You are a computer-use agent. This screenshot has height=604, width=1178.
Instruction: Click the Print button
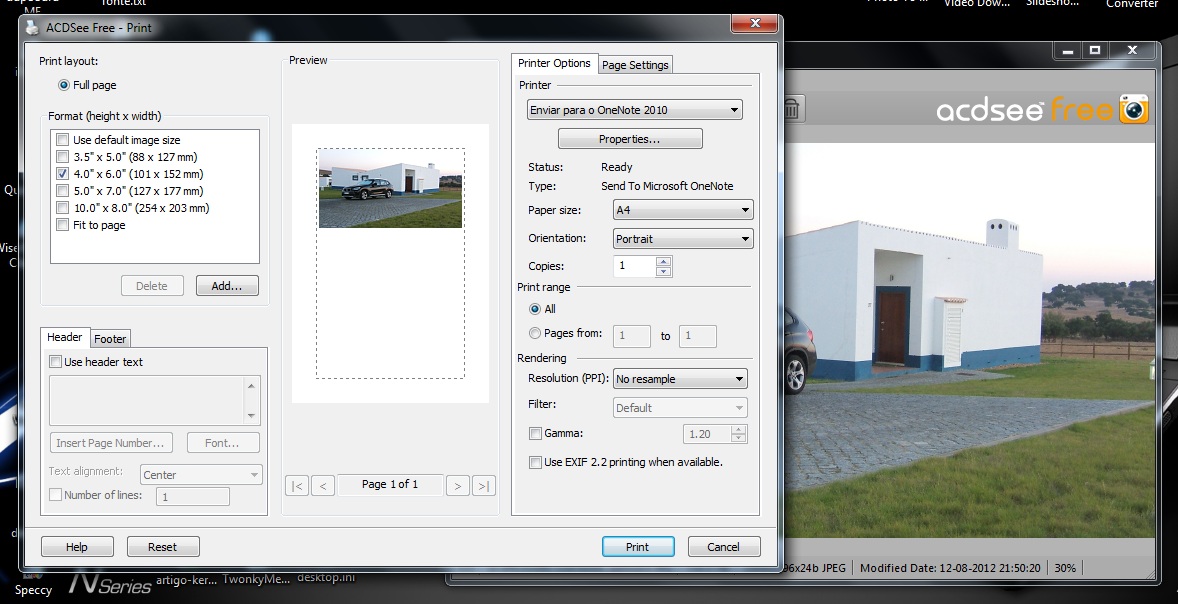tap(637, 547)
